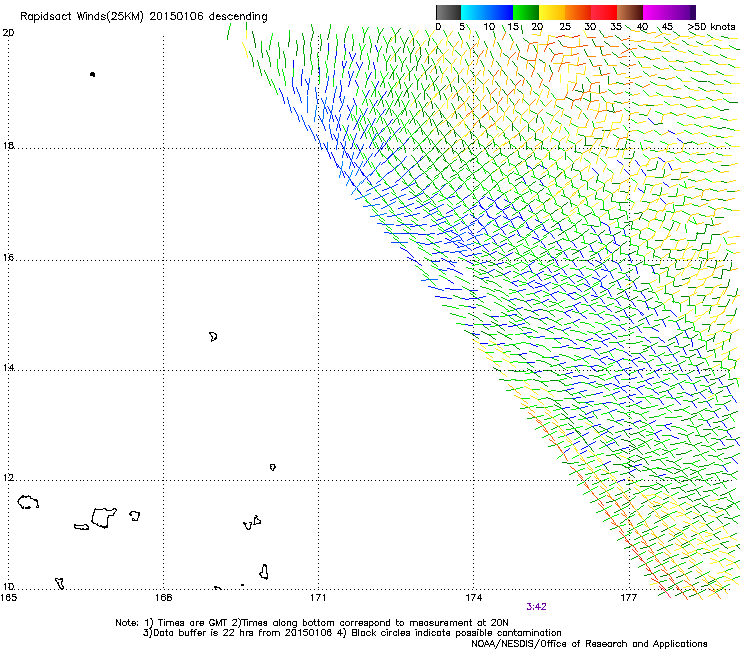Click the westernmost island outline above 11N

pos(28,502)
